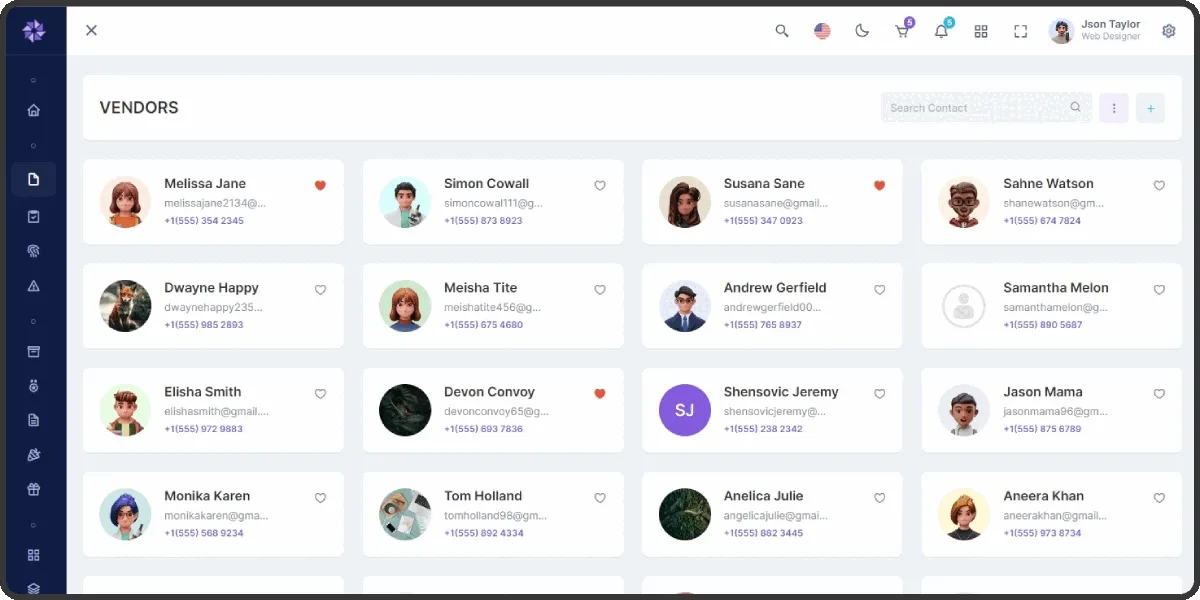Viewport: 1200px width, 600px height.
Task: Favorite Jason Mama with heart
Action: click(1159, 394)
